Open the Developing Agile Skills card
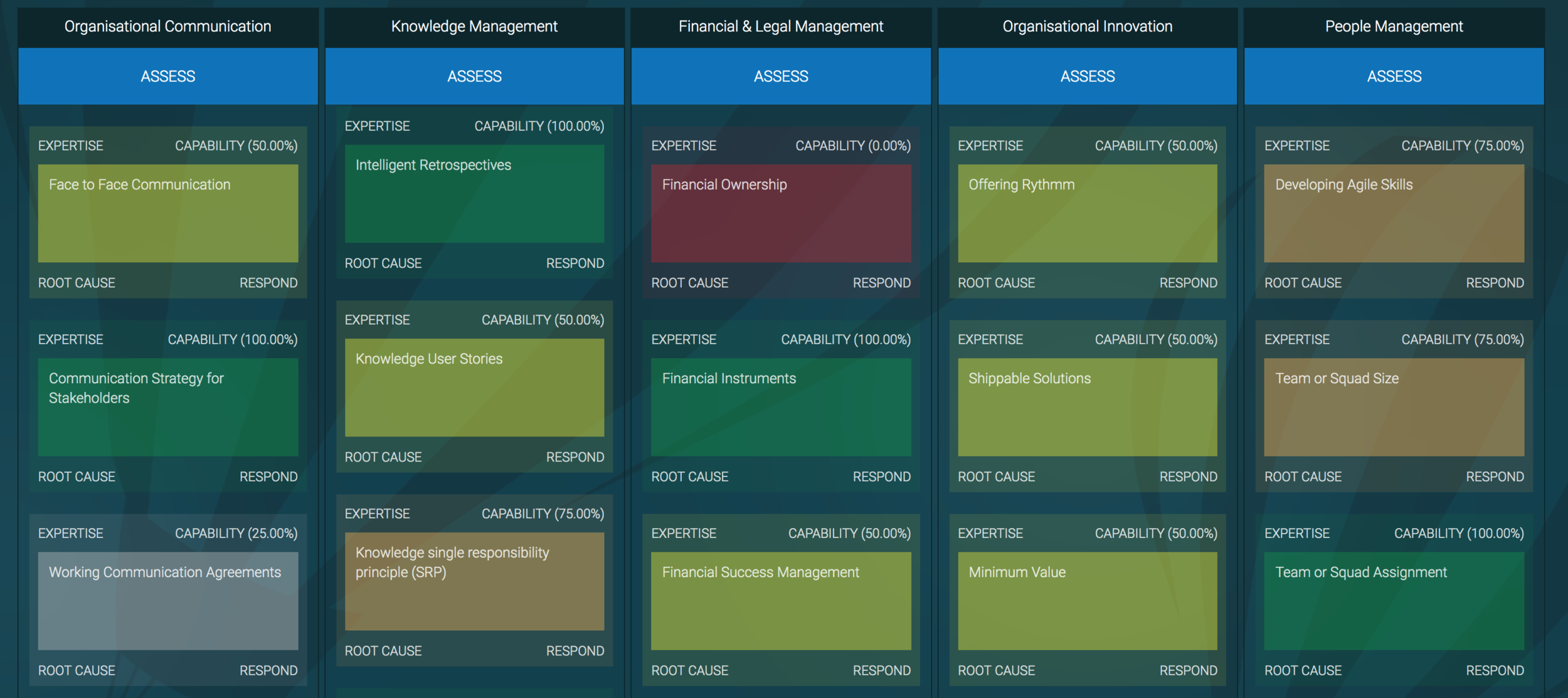The image size is (1568, 698). (x=1394, y=213)
